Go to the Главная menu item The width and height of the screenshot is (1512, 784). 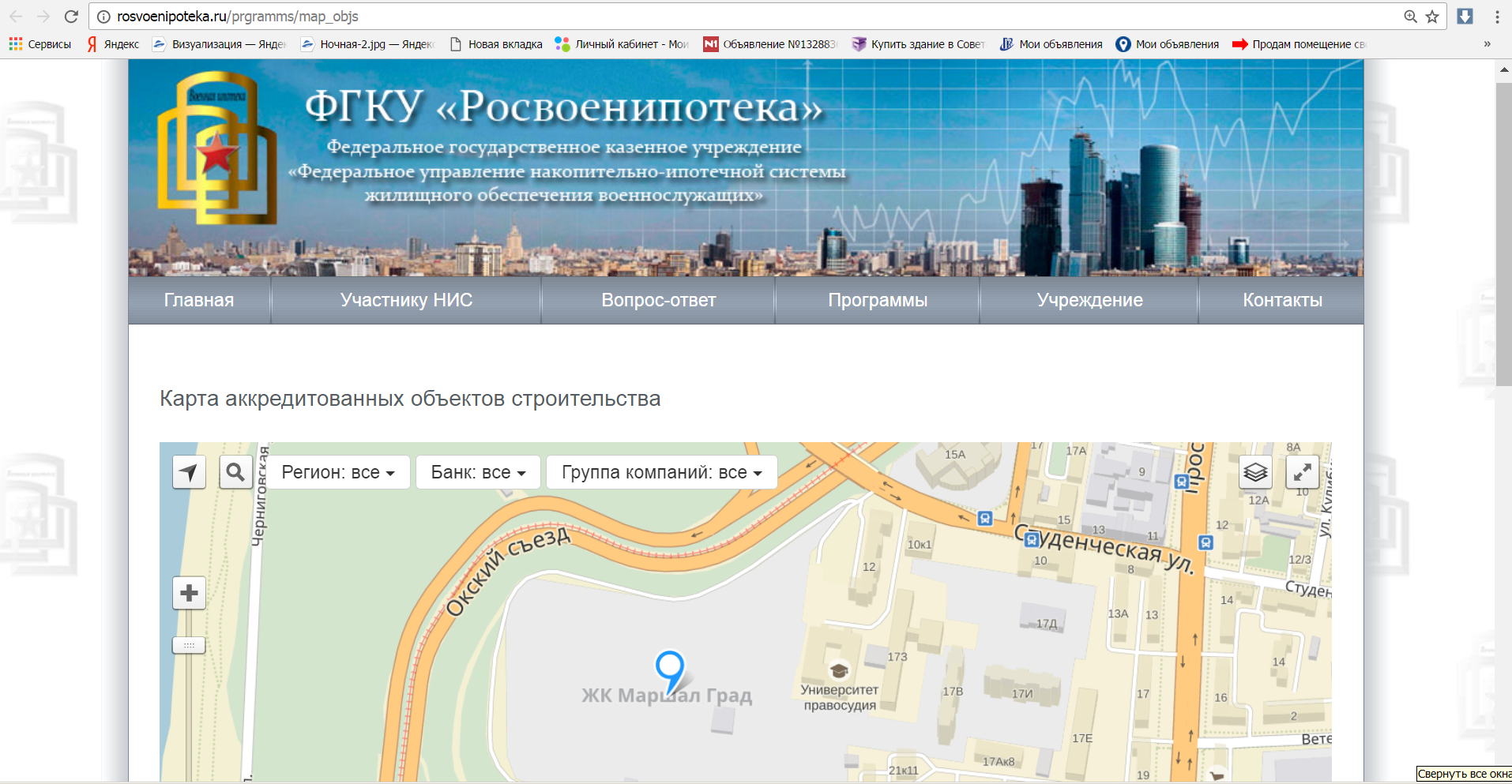coord(199,300)
